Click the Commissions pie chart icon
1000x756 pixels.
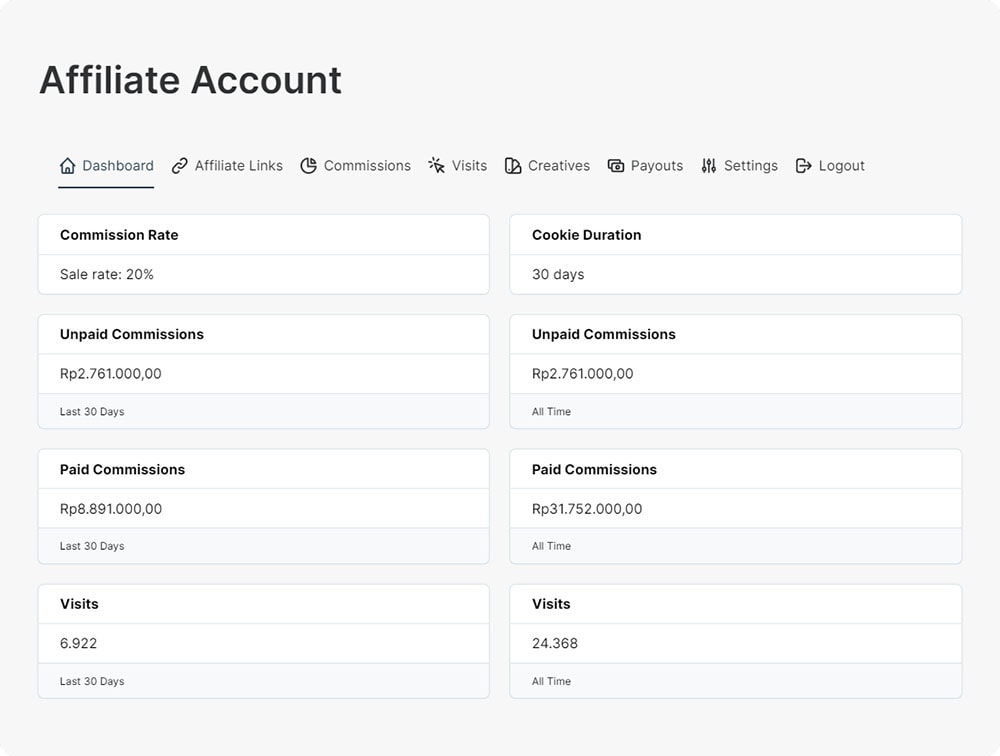pyautogui.click(x=309, y=166)
